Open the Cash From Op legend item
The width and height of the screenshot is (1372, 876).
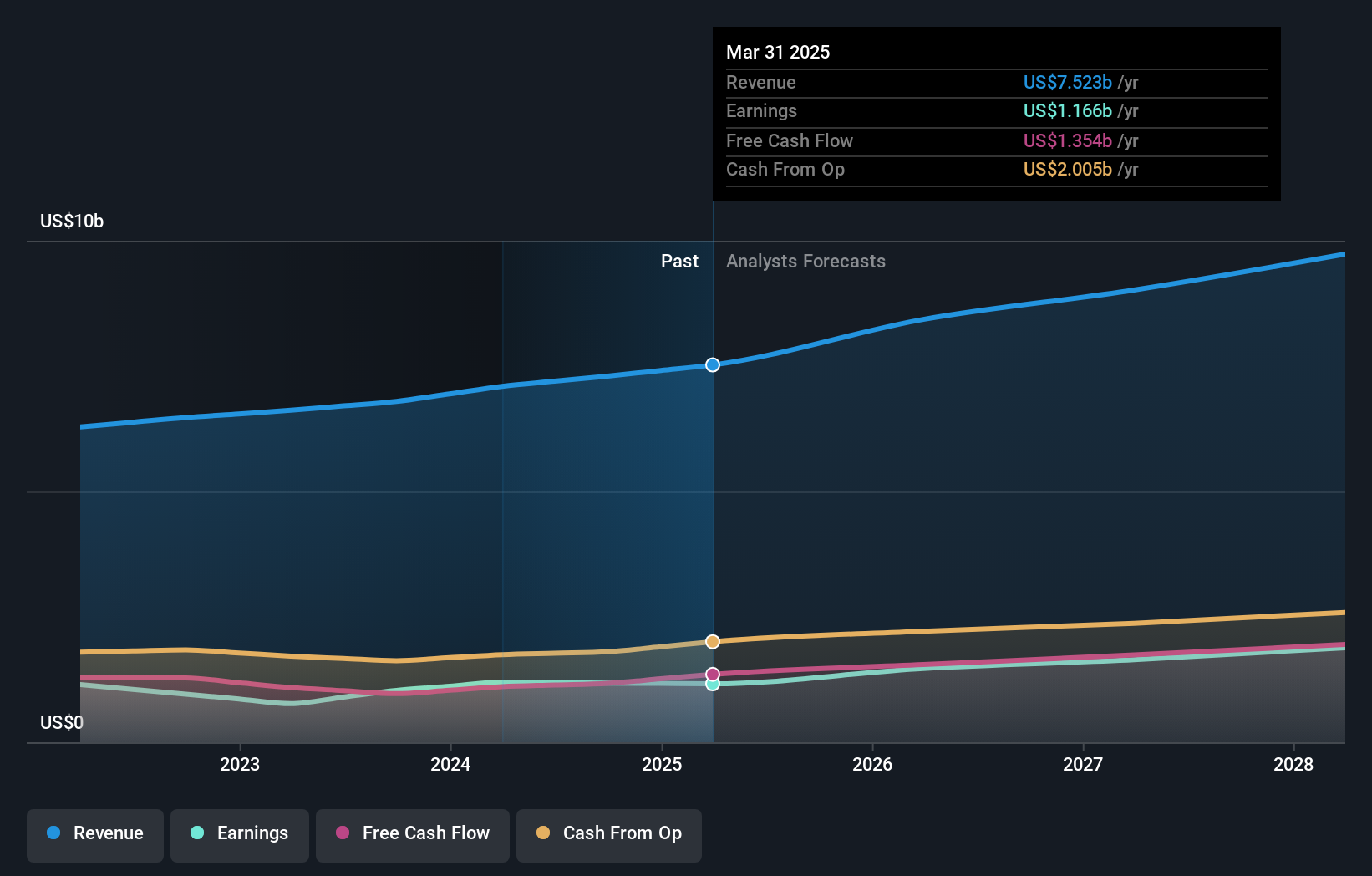point(609,835)
